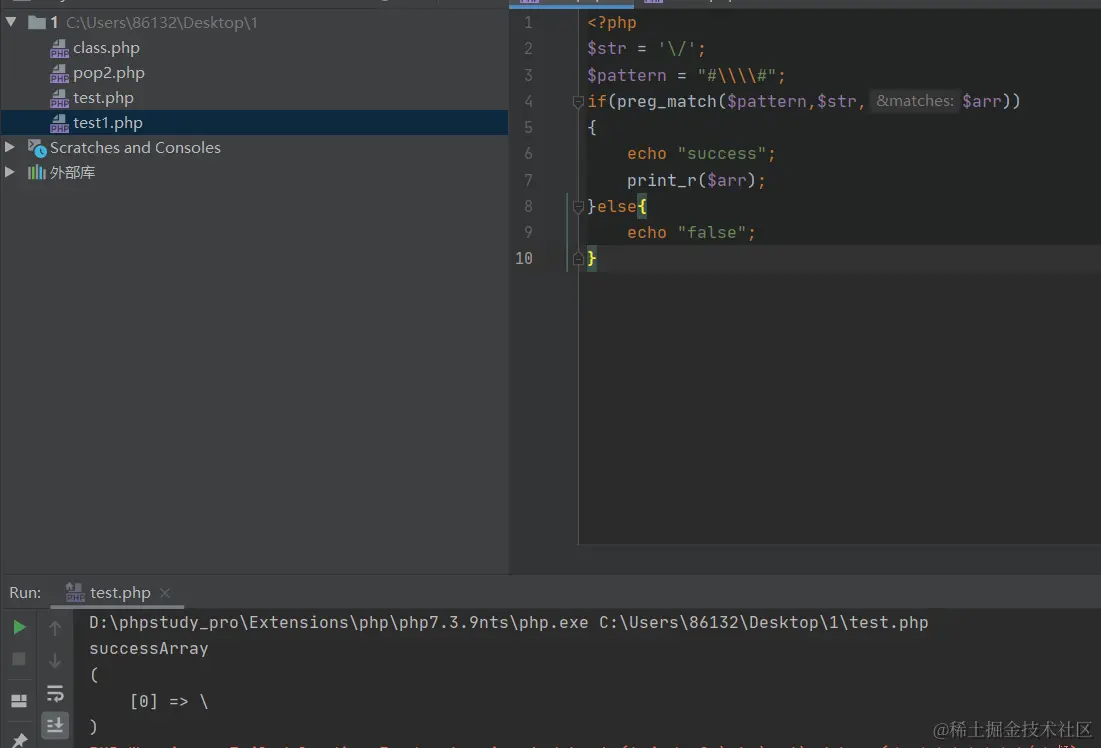This screenshot has height=748, width=1101.
Task: Close the test.php run tab
Action: click(165, 593)
